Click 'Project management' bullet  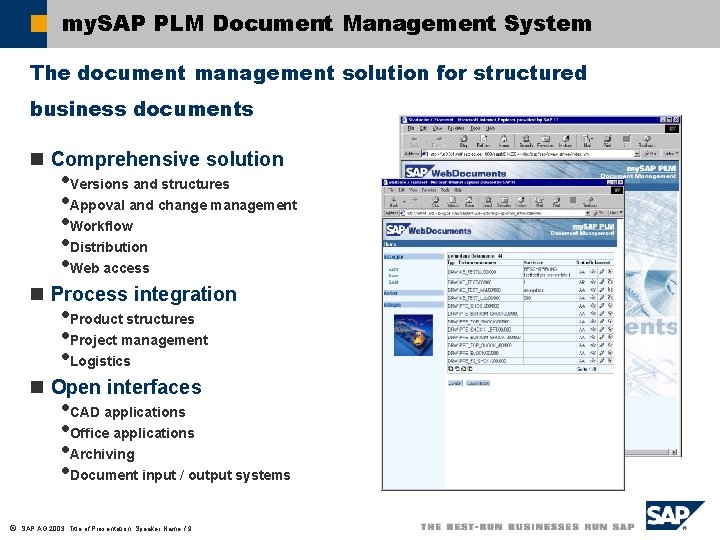[139, 340]
